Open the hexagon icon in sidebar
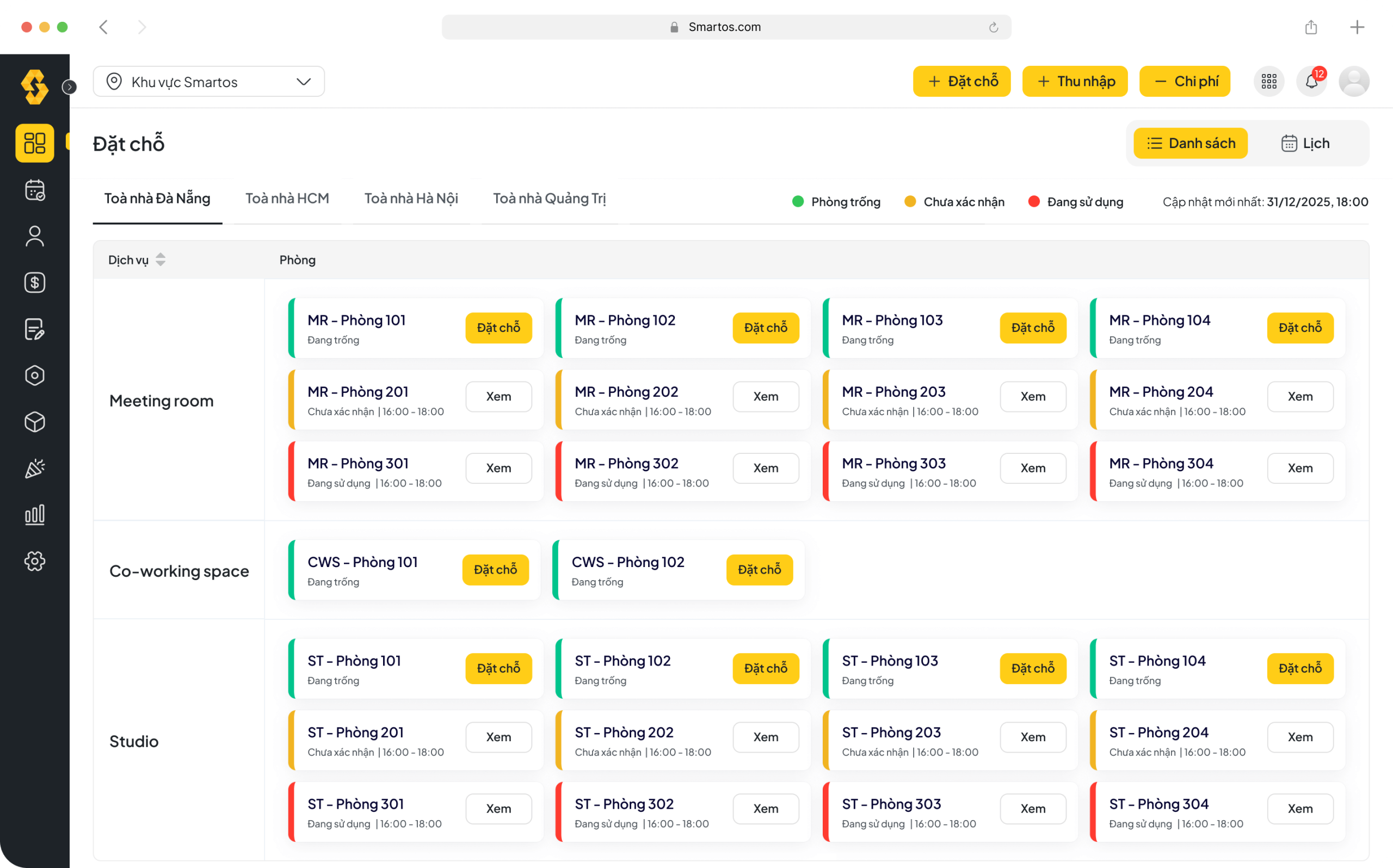This screenshot has height=868, width=1393. coord(34,375)
